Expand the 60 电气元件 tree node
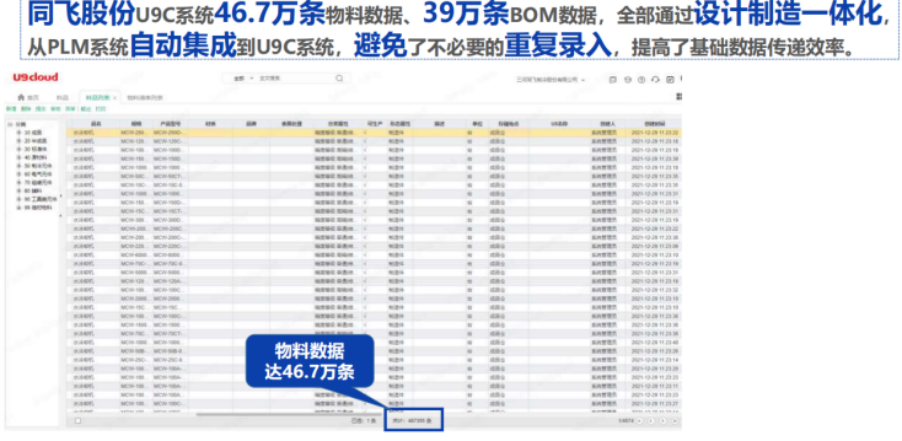This screenshot has height=441, width=902. (x=19, y=174)
